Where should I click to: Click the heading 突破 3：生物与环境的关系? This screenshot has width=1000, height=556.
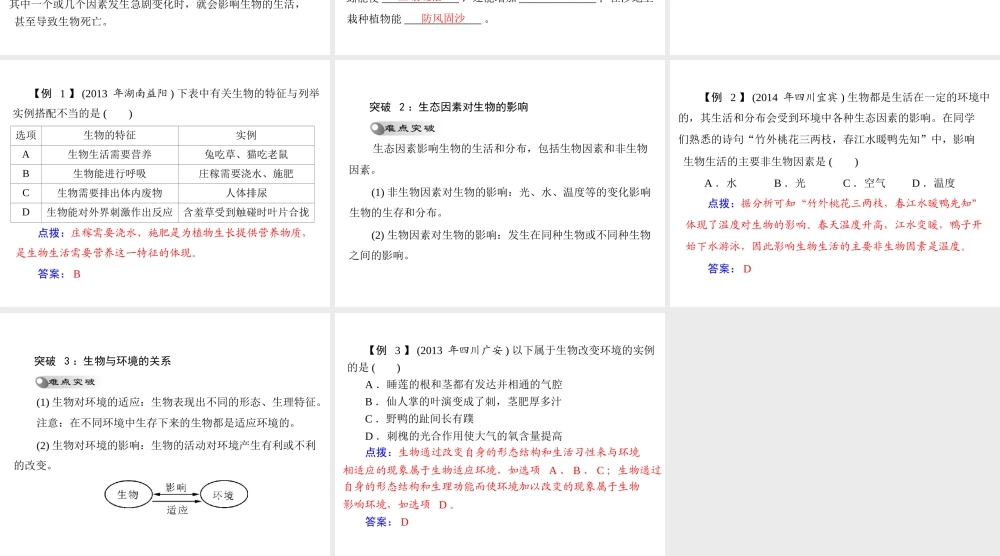103,361
